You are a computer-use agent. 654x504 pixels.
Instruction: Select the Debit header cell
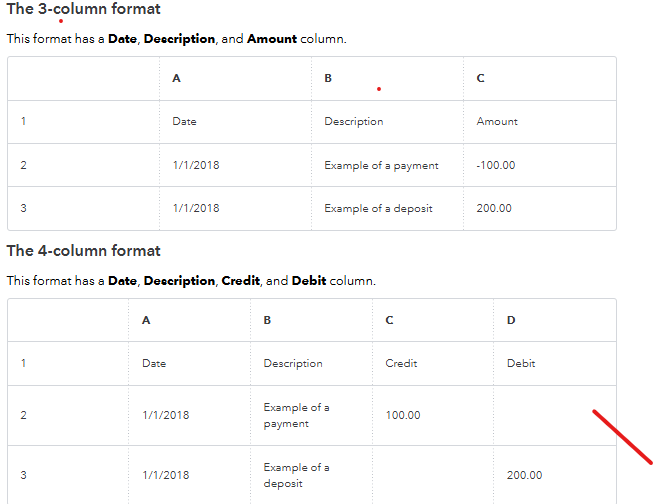(521, 363)
